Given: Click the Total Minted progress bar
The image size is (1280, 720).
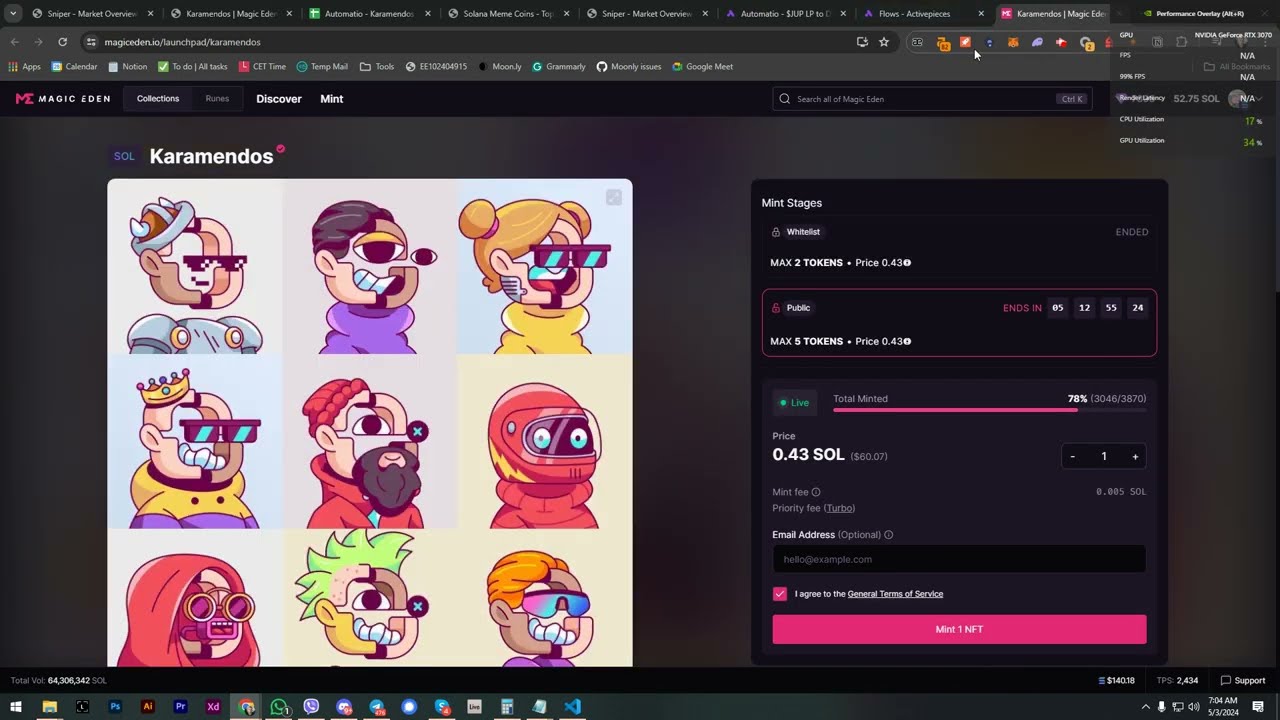Looking at the screenshot, I should tap(990, 410).
